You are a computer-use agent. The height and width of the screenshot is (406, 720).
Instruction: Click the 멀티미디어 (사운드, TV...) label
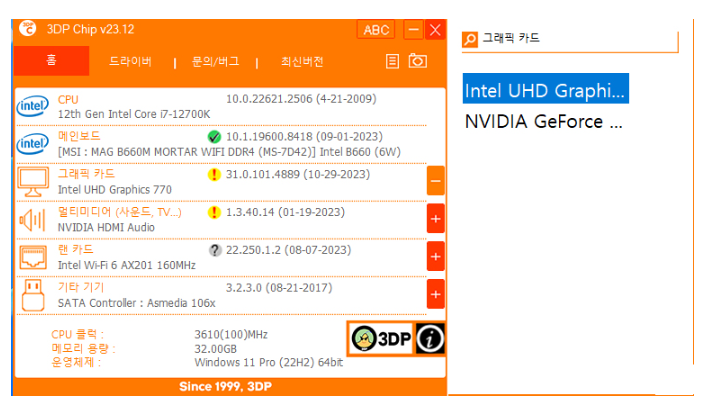[119, 212]
